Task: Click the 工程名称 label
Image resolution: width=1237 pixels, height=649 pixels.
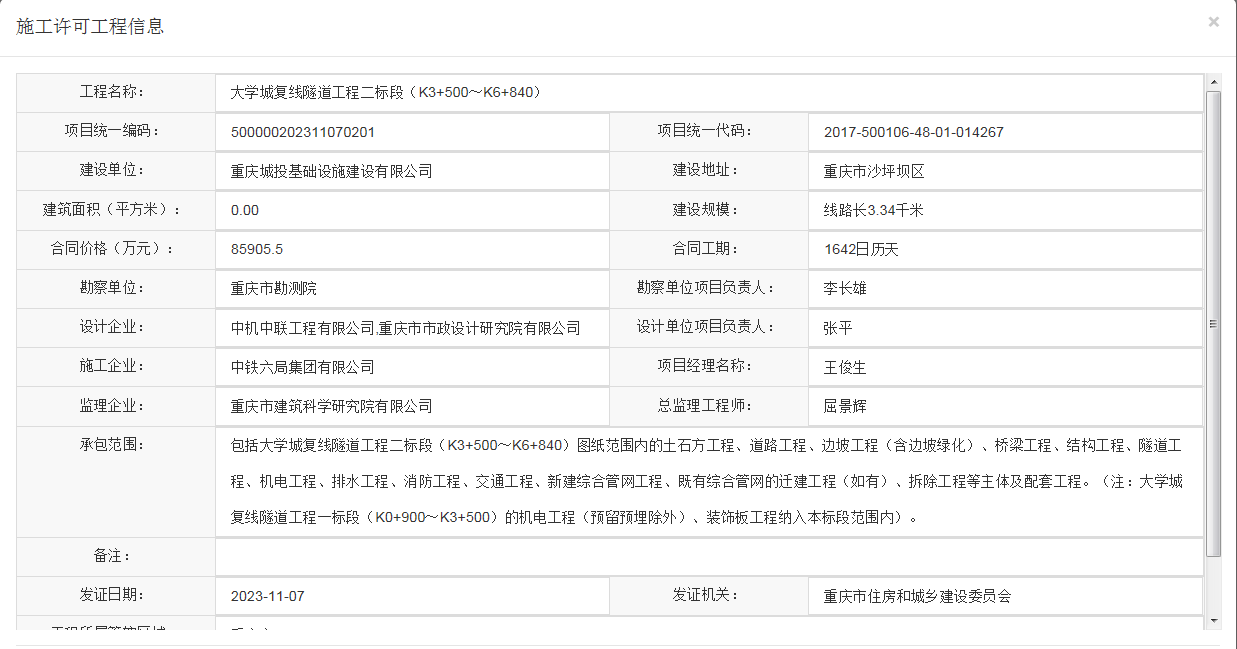Action: pos(113,92)
